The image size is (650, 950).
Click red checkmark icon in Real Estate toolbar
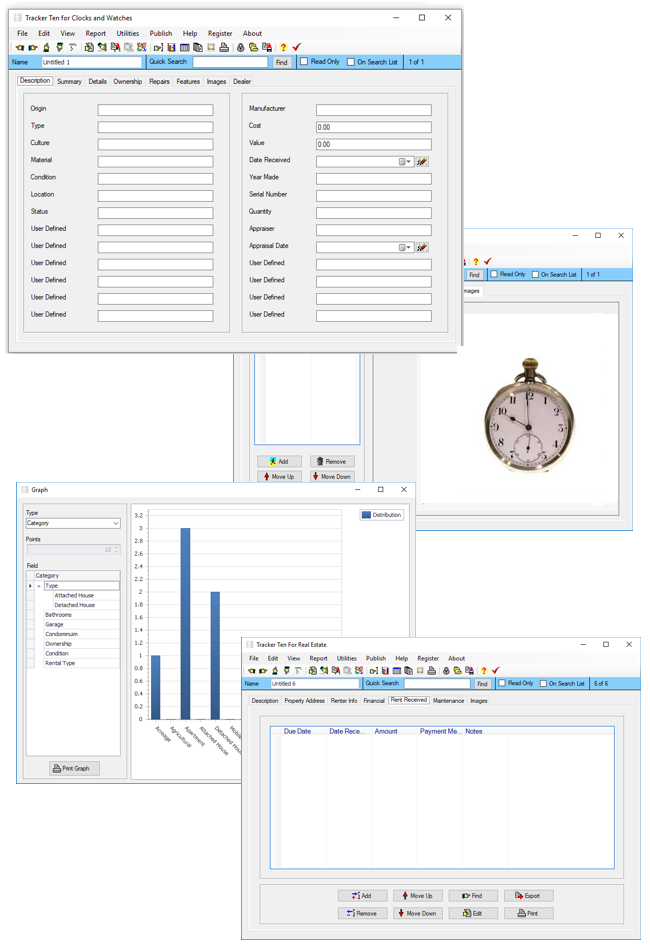(496, 671)
